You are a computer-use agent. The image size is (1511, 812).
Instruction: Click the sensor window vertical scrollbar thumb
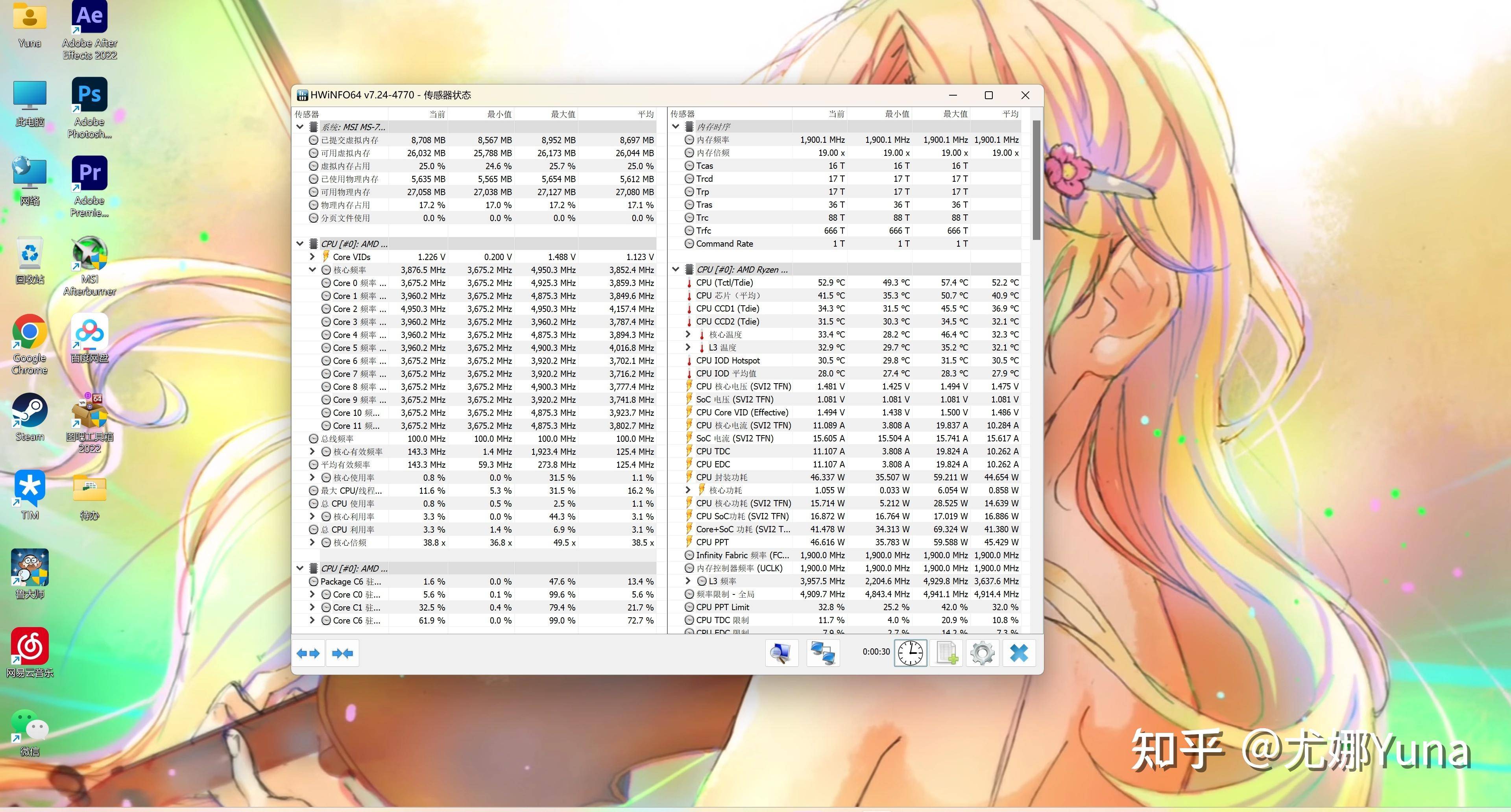click(x=1036, y=180)
